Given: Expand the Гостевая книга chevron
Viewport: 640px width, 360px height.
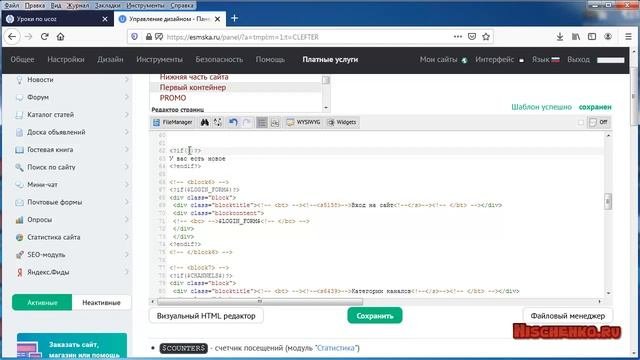Looking at the screenshot, I should pyautogui.click(x=126, y=150).
